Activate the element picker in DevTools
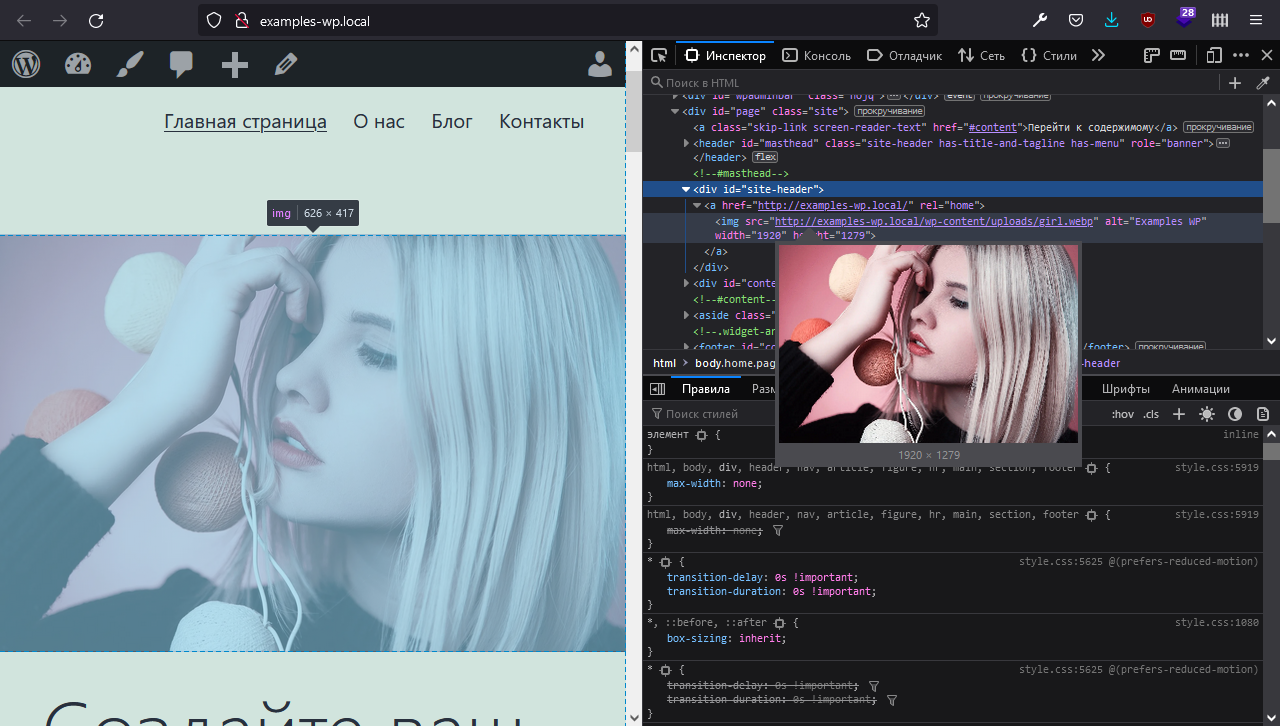The width and height of the screenshot is (1280, 726). 659,55
